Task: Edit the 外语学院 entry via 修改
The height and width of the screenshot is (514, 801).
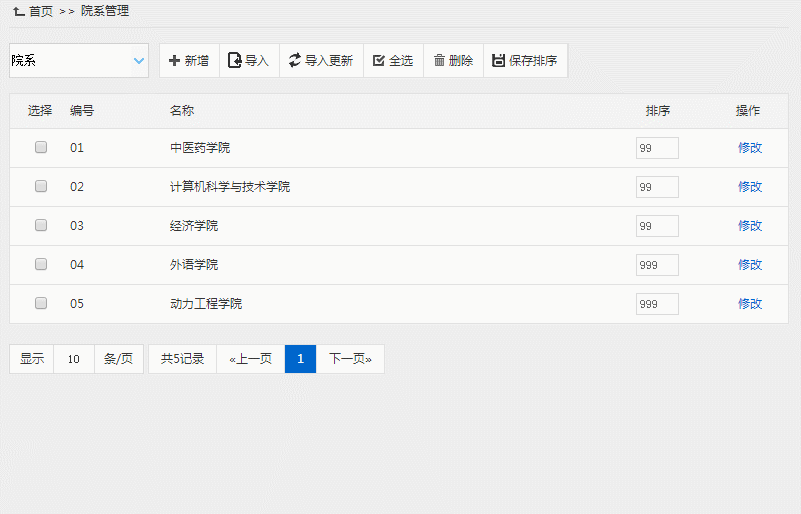Action: pos(750,264)
